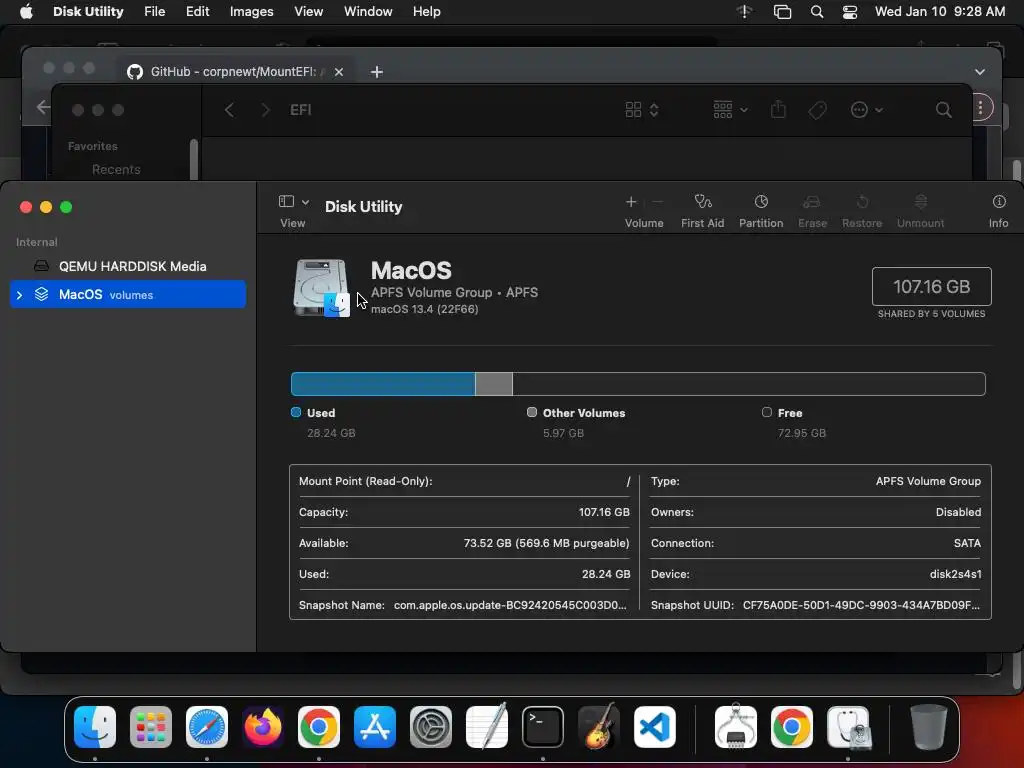Image resolution: width=1024 pixels, height=768 pixels.
Task: Click the Restore toolbar icon
Action: [862, 202]
